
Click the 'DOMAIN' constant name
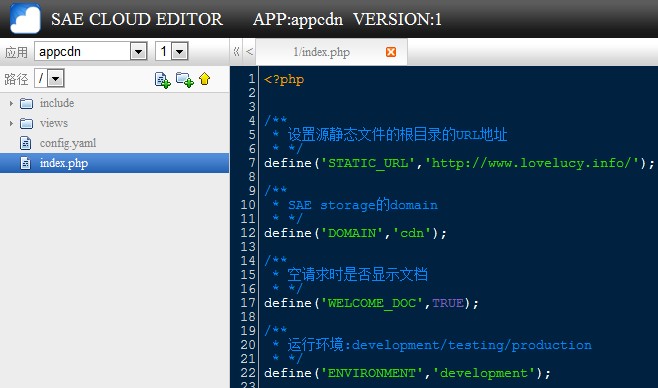[x=352, y=233]
